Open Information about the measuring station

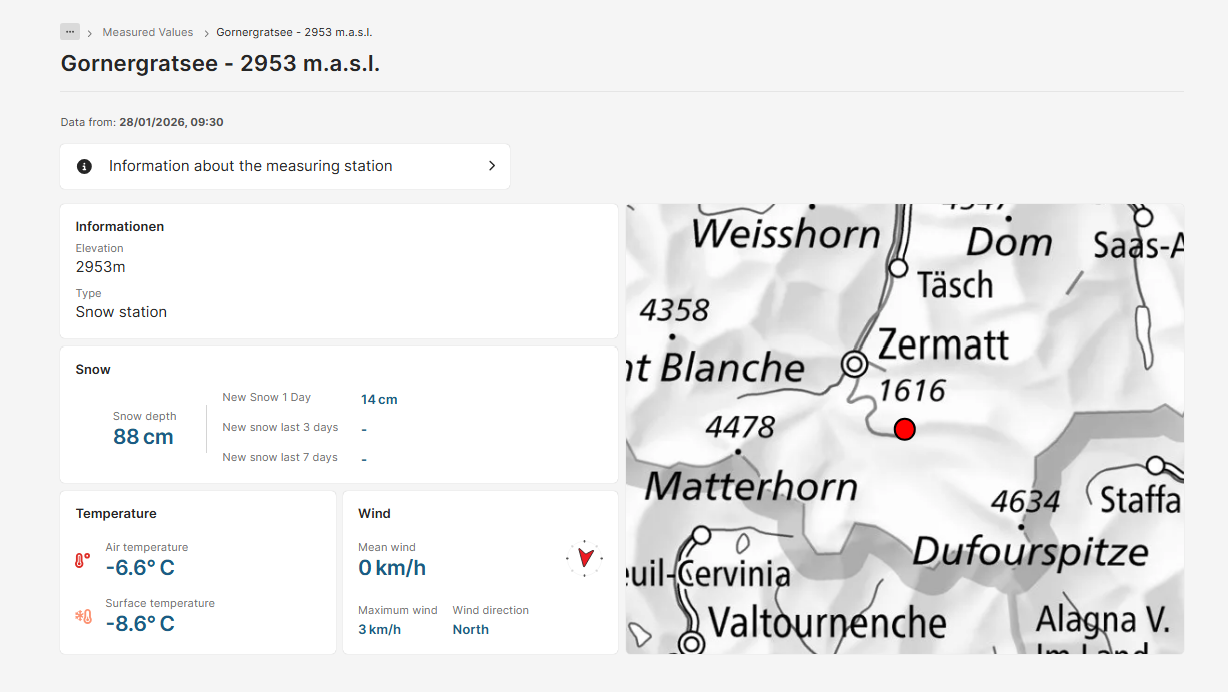coord(250,166)
